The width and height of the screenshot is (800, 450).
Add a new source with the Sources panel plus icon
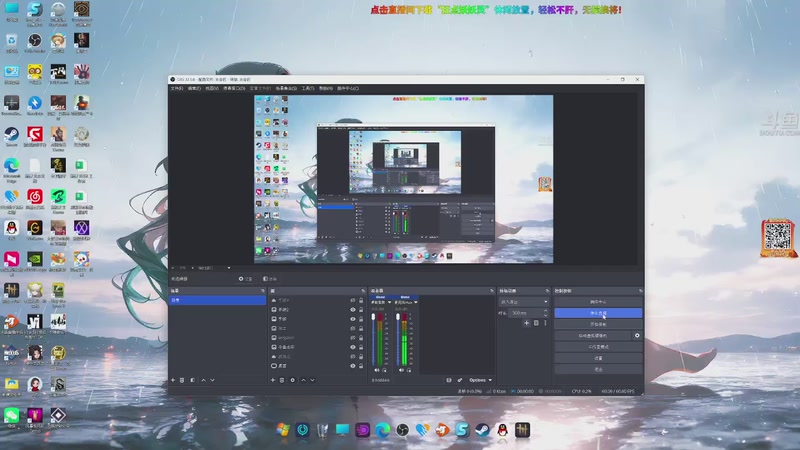[x=273, y=380]
